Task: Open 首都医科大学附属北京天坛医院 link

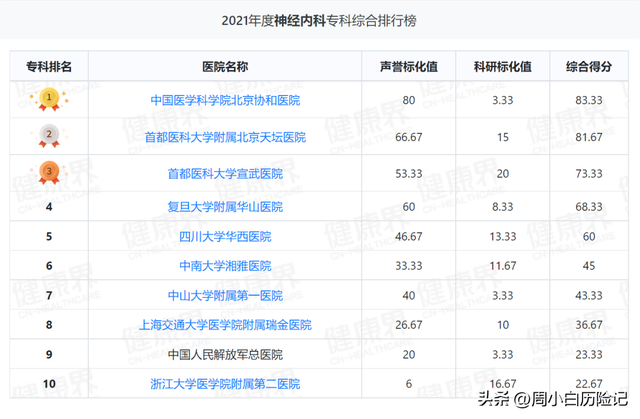Action: pos(225,137)
